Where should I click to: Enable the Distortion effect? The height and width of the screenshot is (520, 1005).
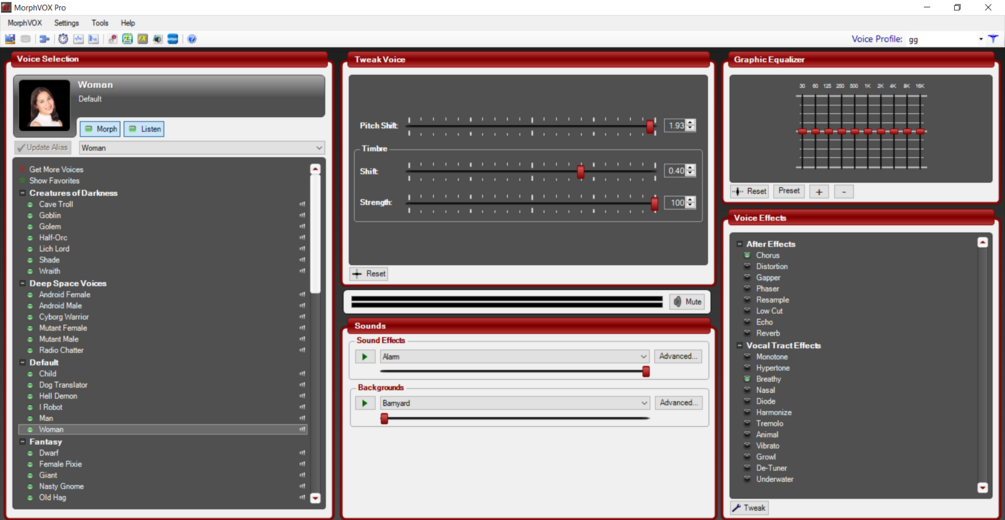(x=747, y=267)
